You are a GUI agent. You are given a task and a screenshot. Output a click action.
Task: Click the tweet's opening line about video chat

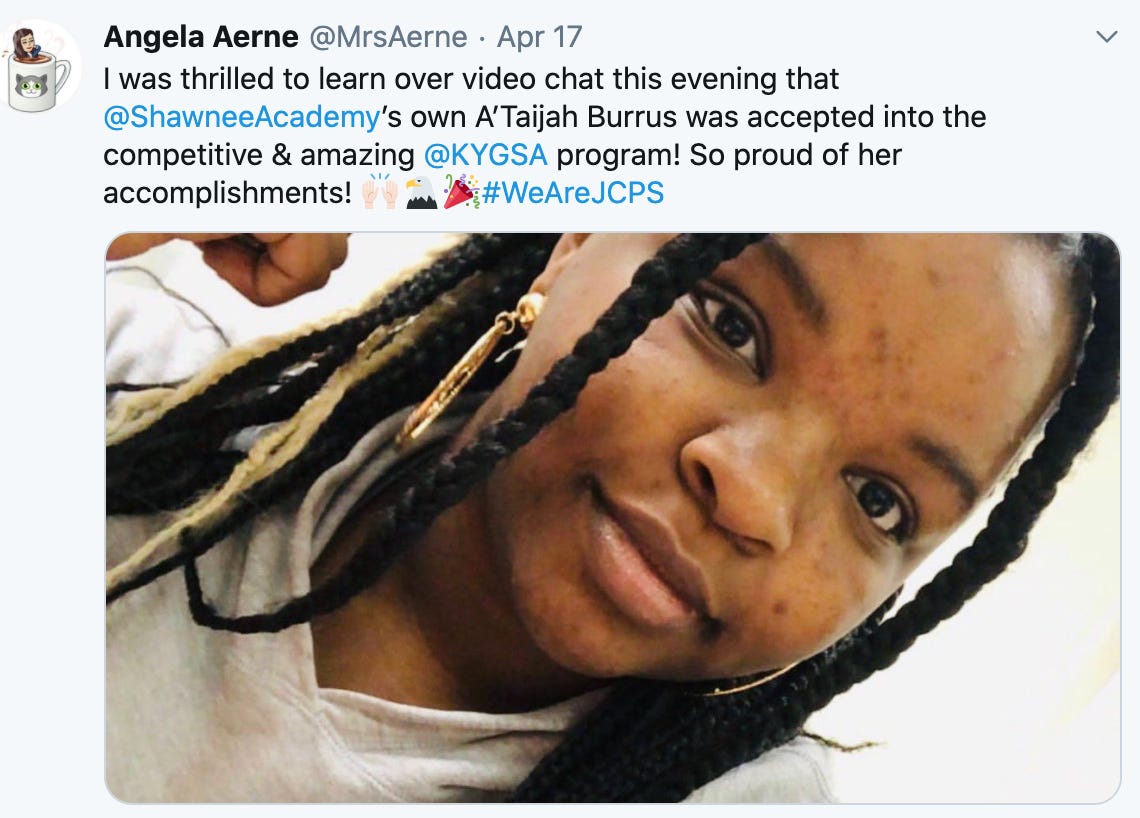(471, 79)
